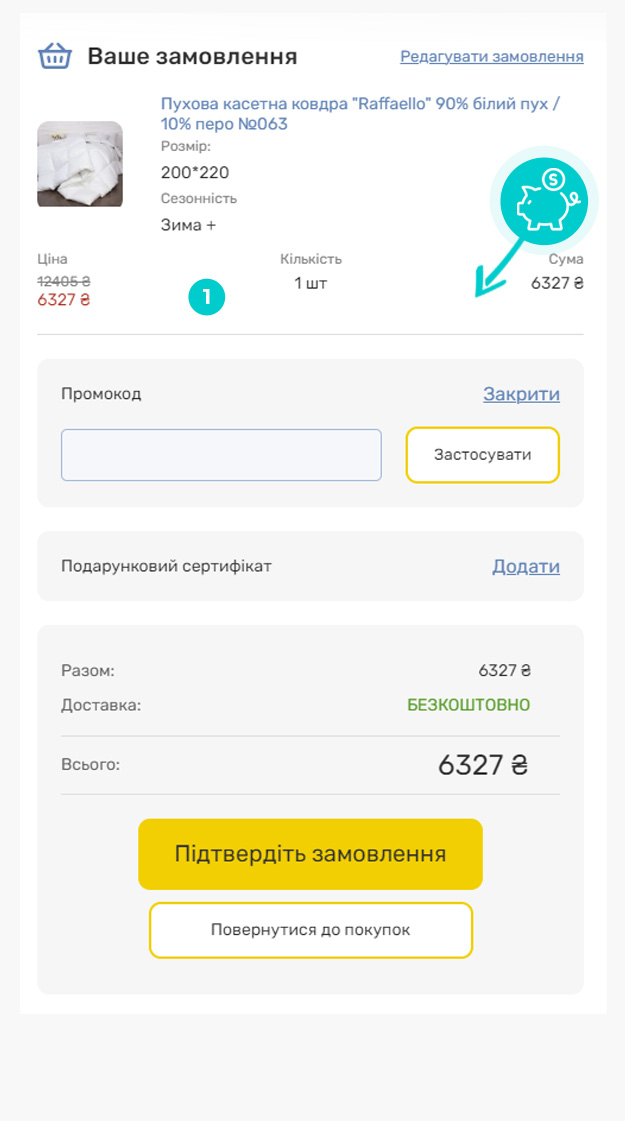Click the piggy bank savings icon
The width and height of the screenshot is (625, 1121).
543,198
